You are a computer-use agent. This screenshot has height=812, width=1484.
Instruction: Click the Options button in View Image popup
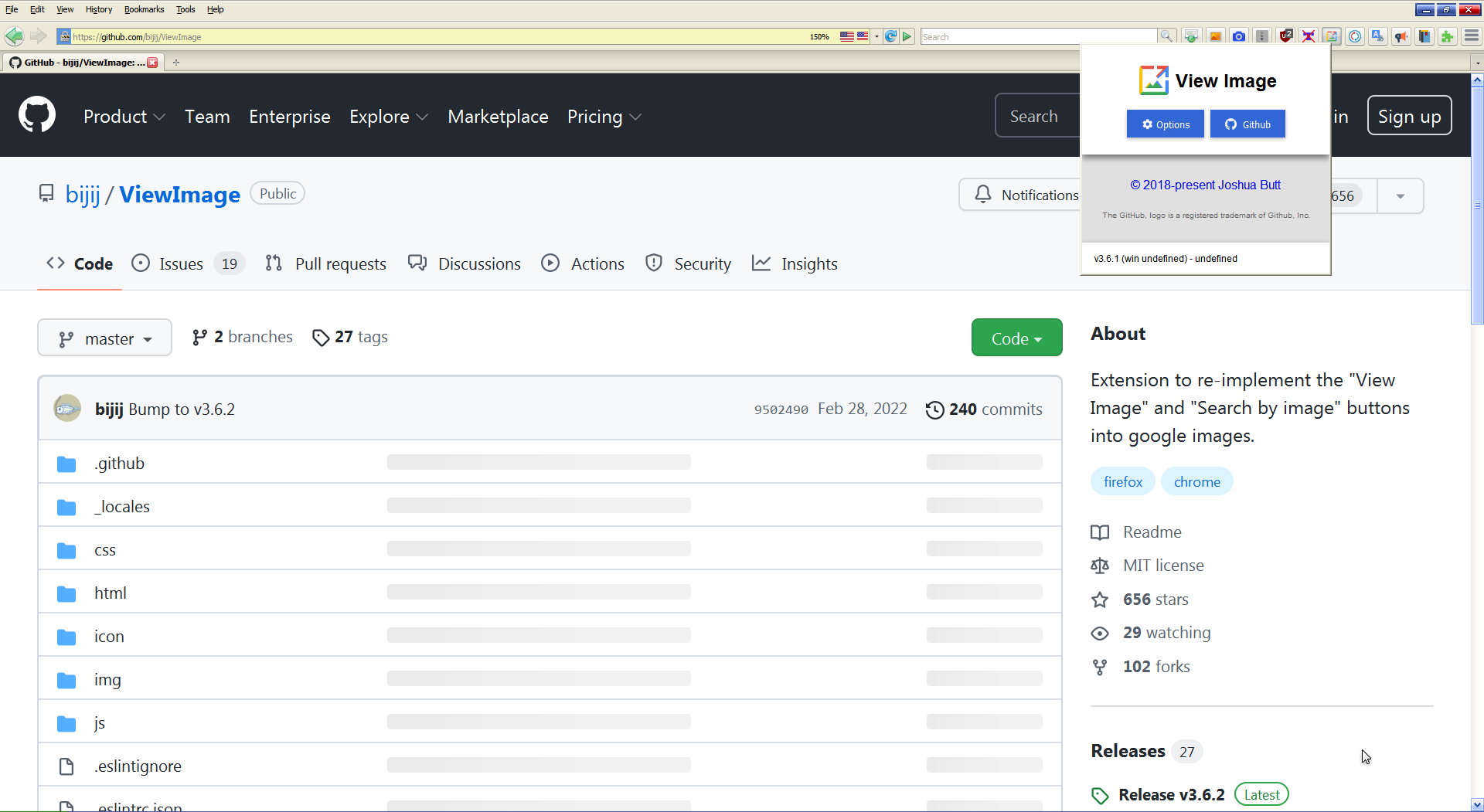pos(1166,124)
